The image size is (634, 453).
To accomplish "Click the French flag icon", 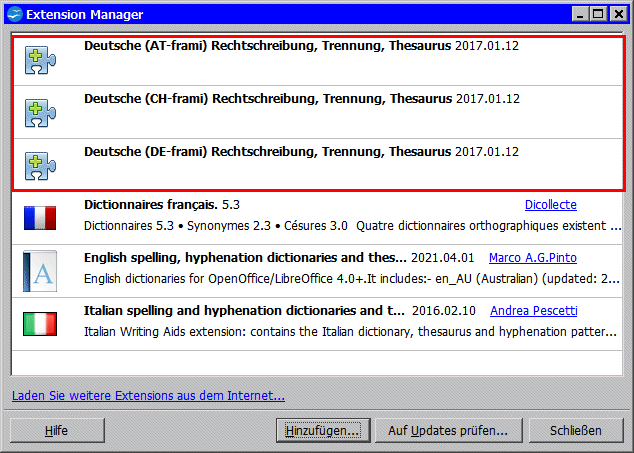I will (x=40, y=218).
